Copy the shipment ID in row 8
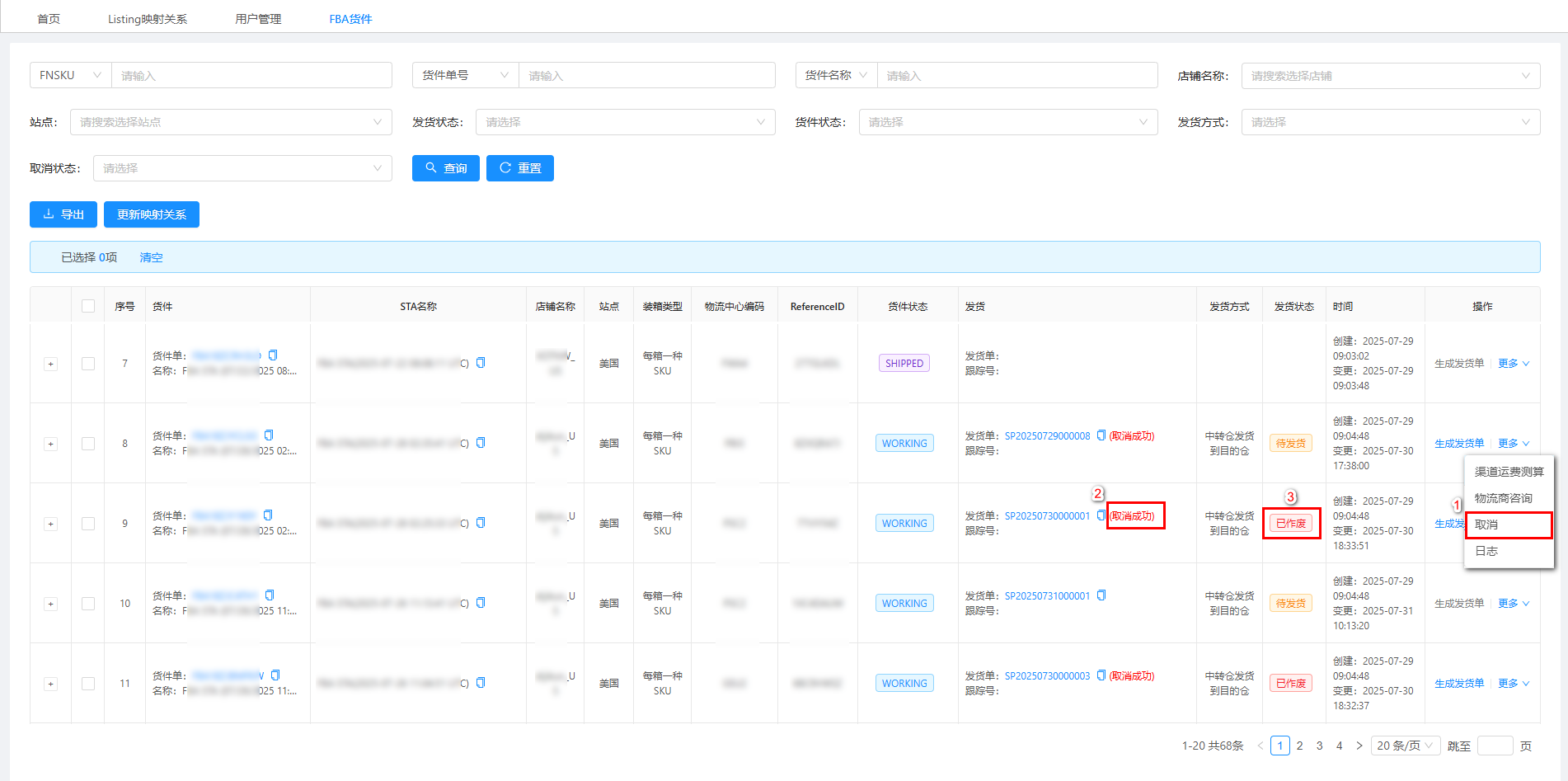This screenshot has width=1568, height=781. [x=269, y=435]
